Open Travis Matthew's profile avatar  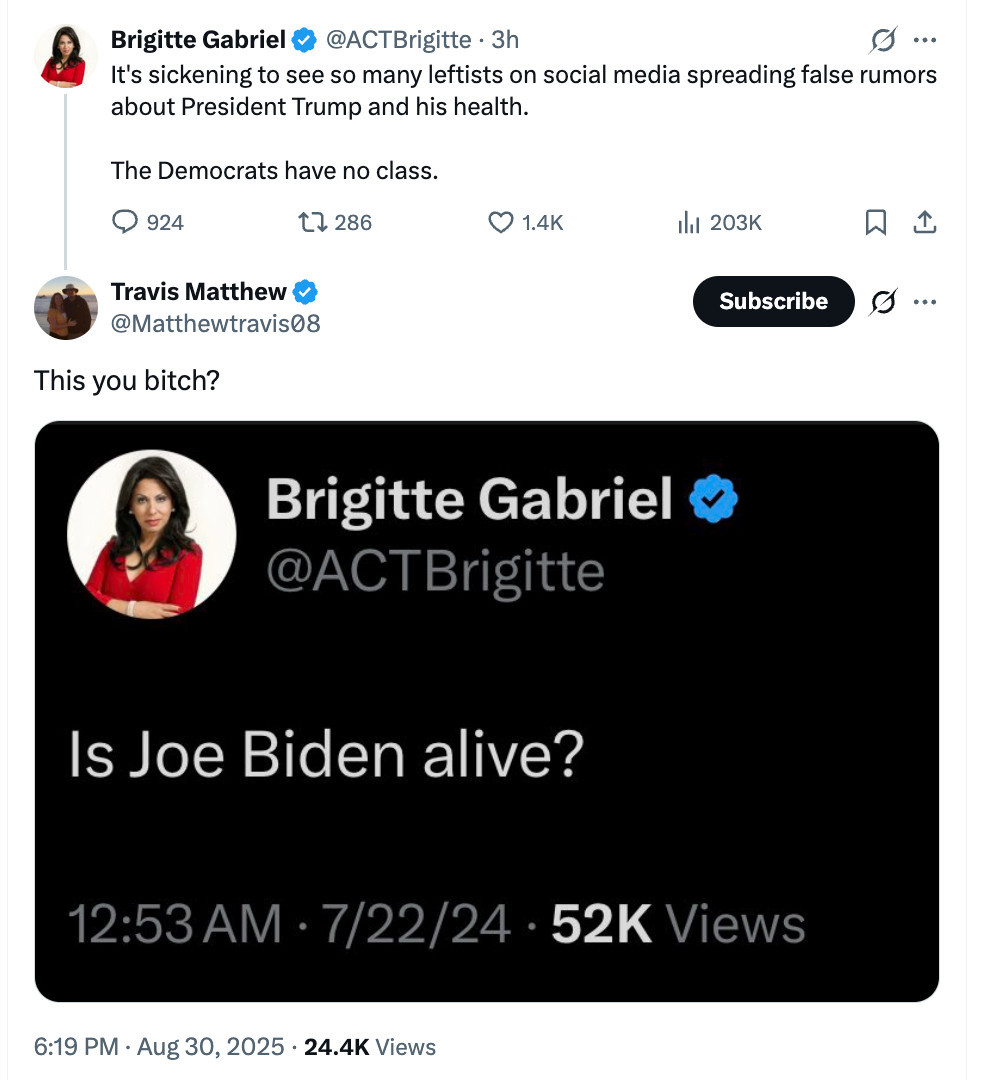pyautogui.click(x=65, y=308)
